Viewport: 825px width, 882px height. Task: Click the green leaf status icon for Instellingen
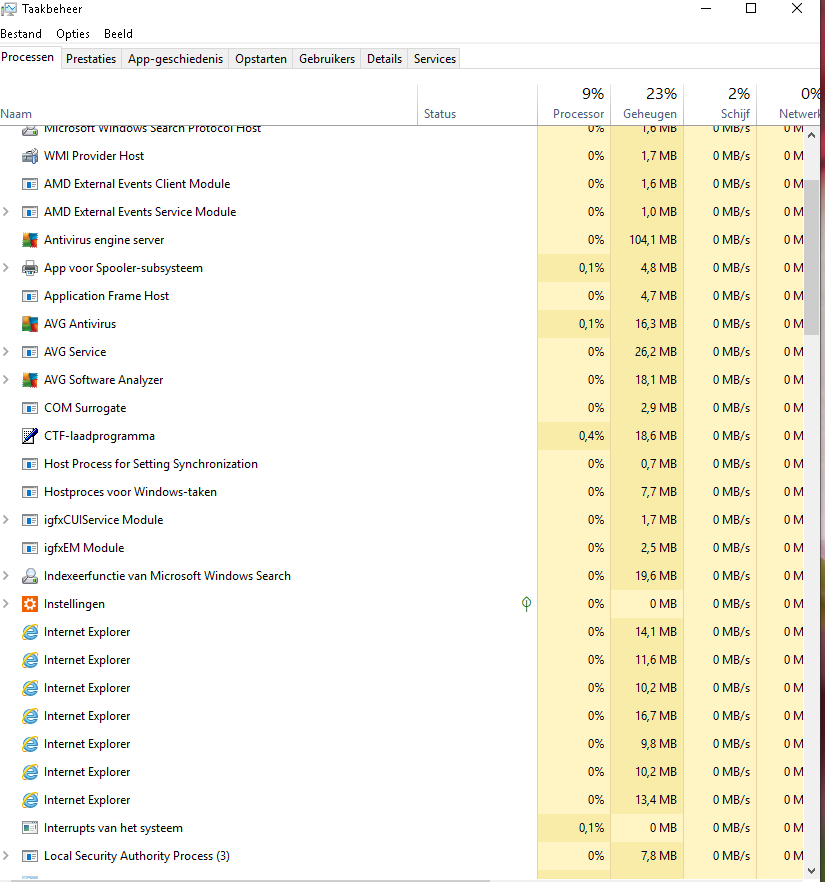tap(526, 604)
